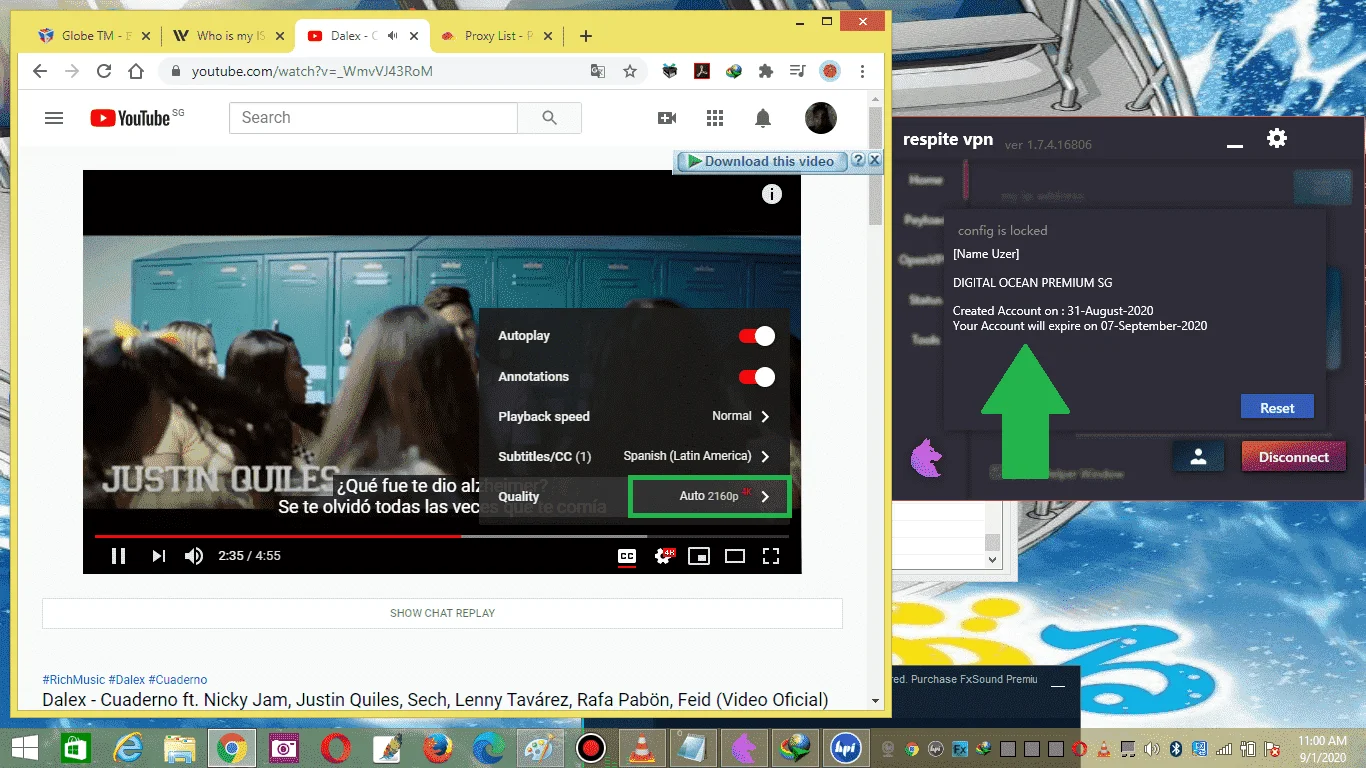Open the Adobe Acrobat extension
This screenshot has width=1366, height=768.
click(702, 71)
